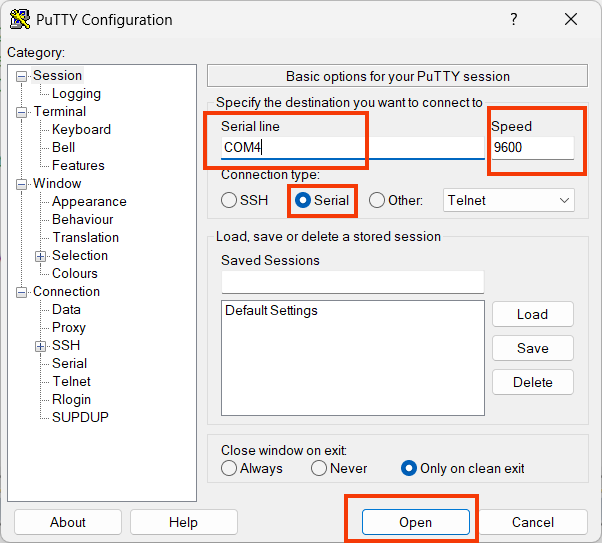602x543 pixels.
Task: Choose Never for close window on exit
Action: coord(319,468)
